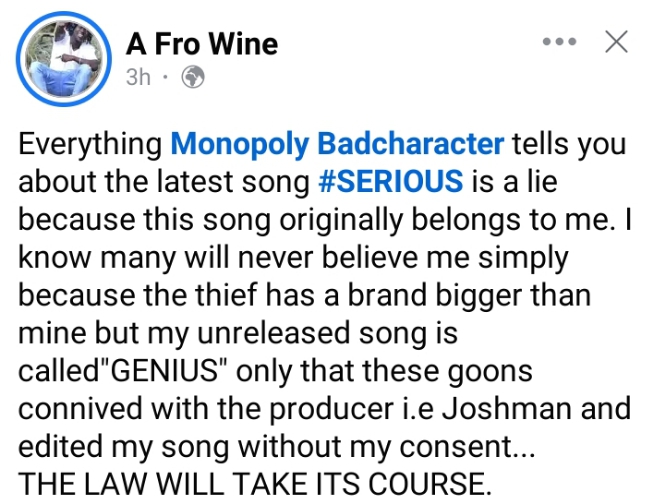Viewport: 665px width, 503px height.
Task: Click the word "Everything" starting the post
Action: point(91,144)
